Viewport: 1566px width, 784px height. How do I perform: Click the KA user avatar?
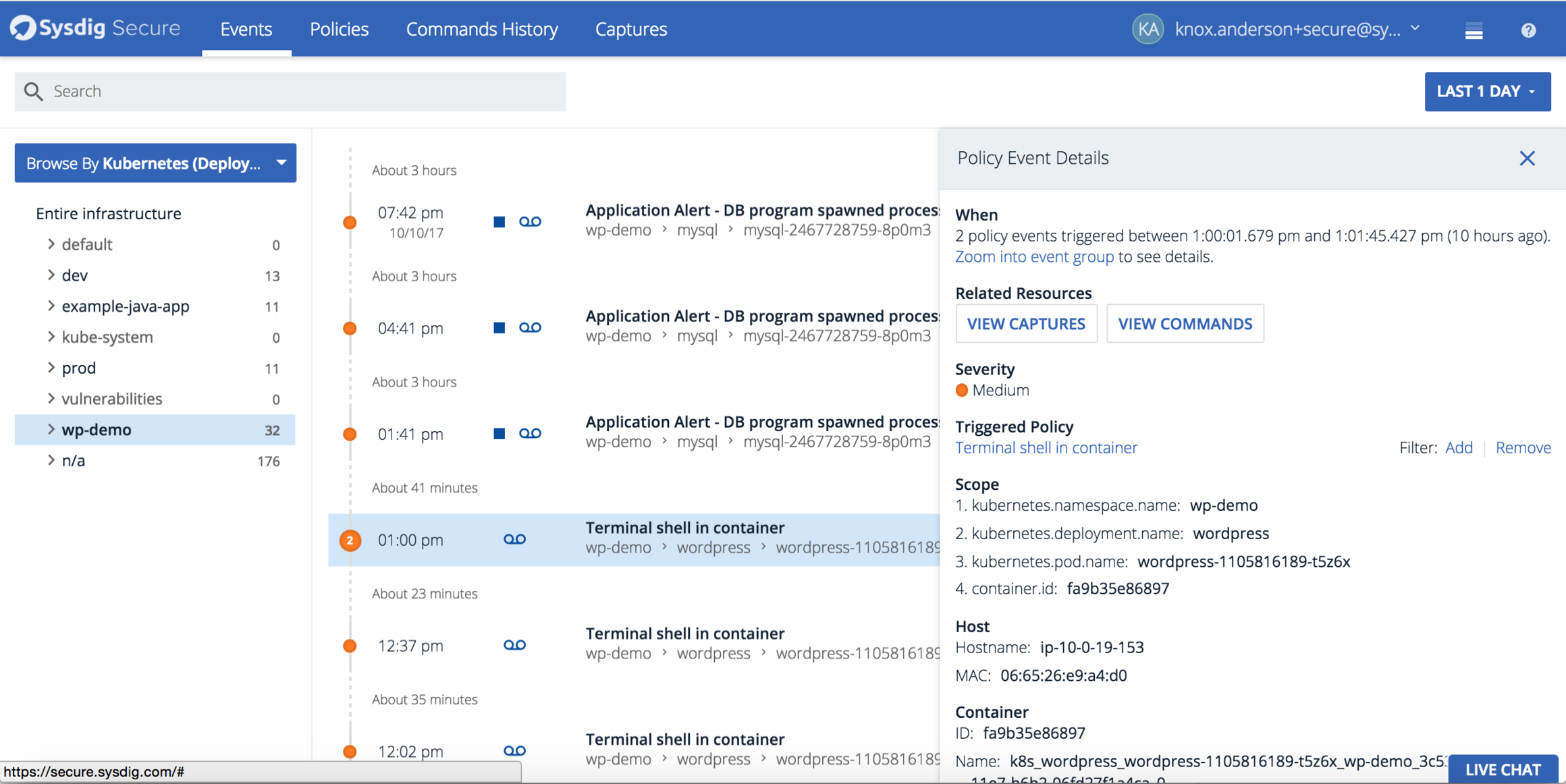pyautogui.click(x=1147, y=29)
